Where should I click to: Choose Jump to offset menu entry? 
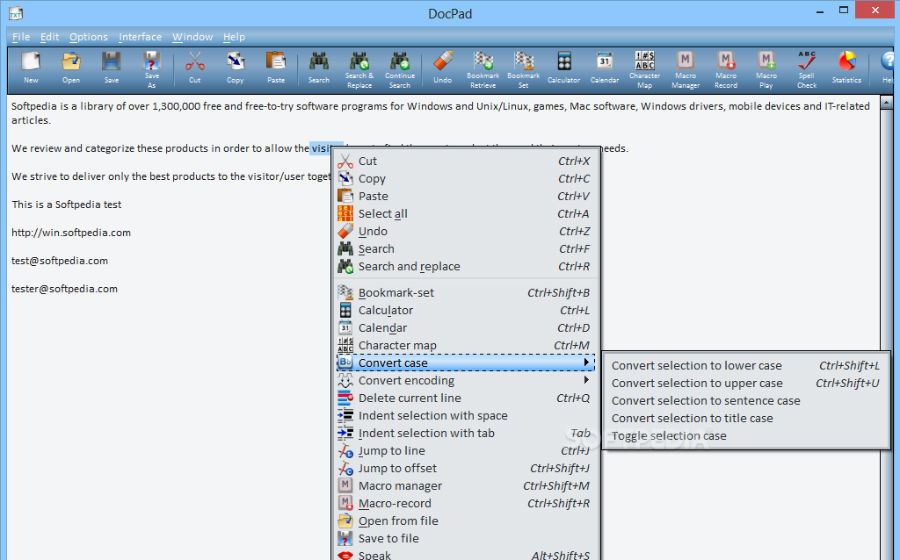click(x=465, y=468)
